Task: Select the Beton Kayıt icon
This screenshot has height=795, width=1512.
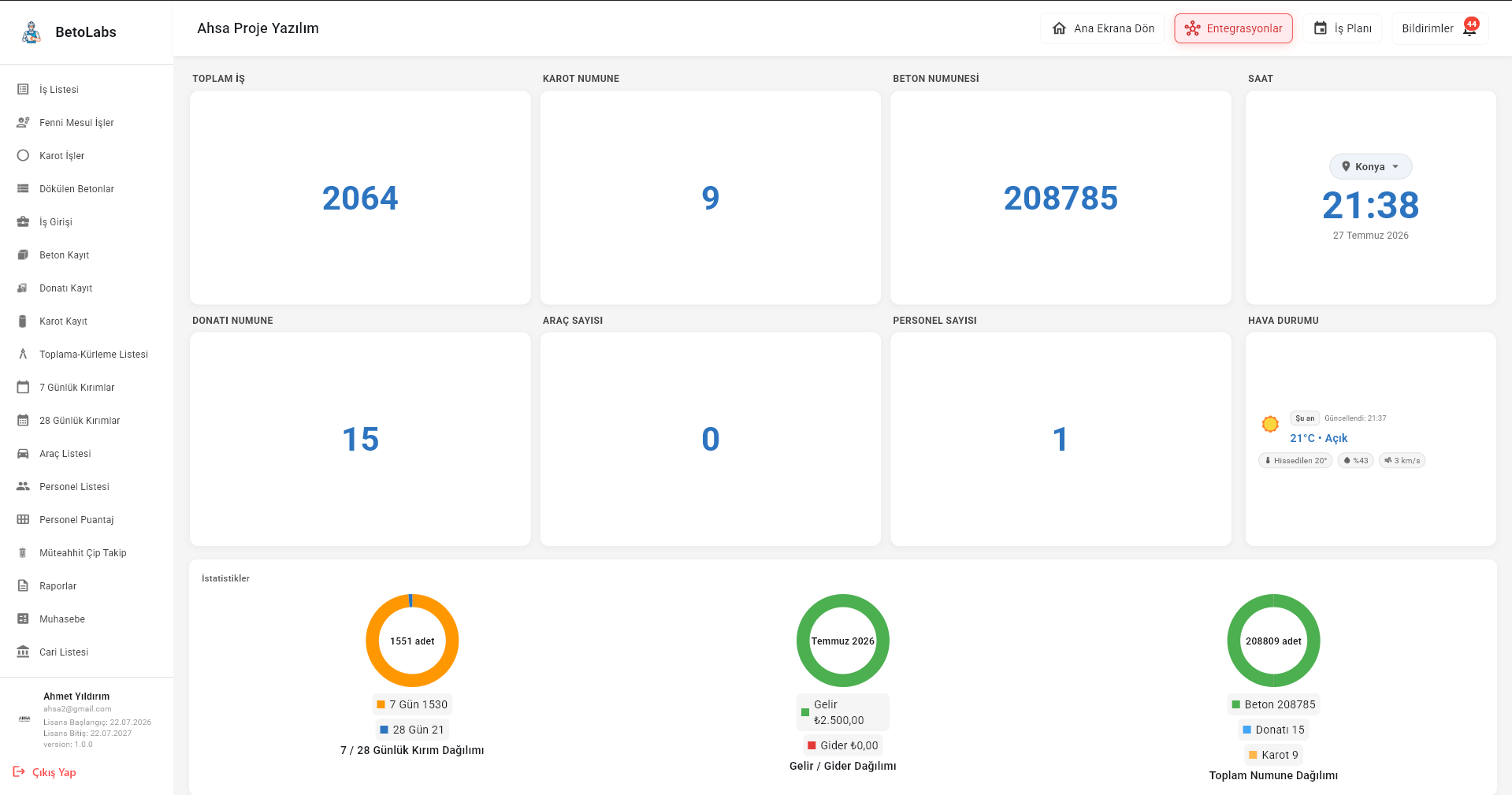Action: coord(23,255)
